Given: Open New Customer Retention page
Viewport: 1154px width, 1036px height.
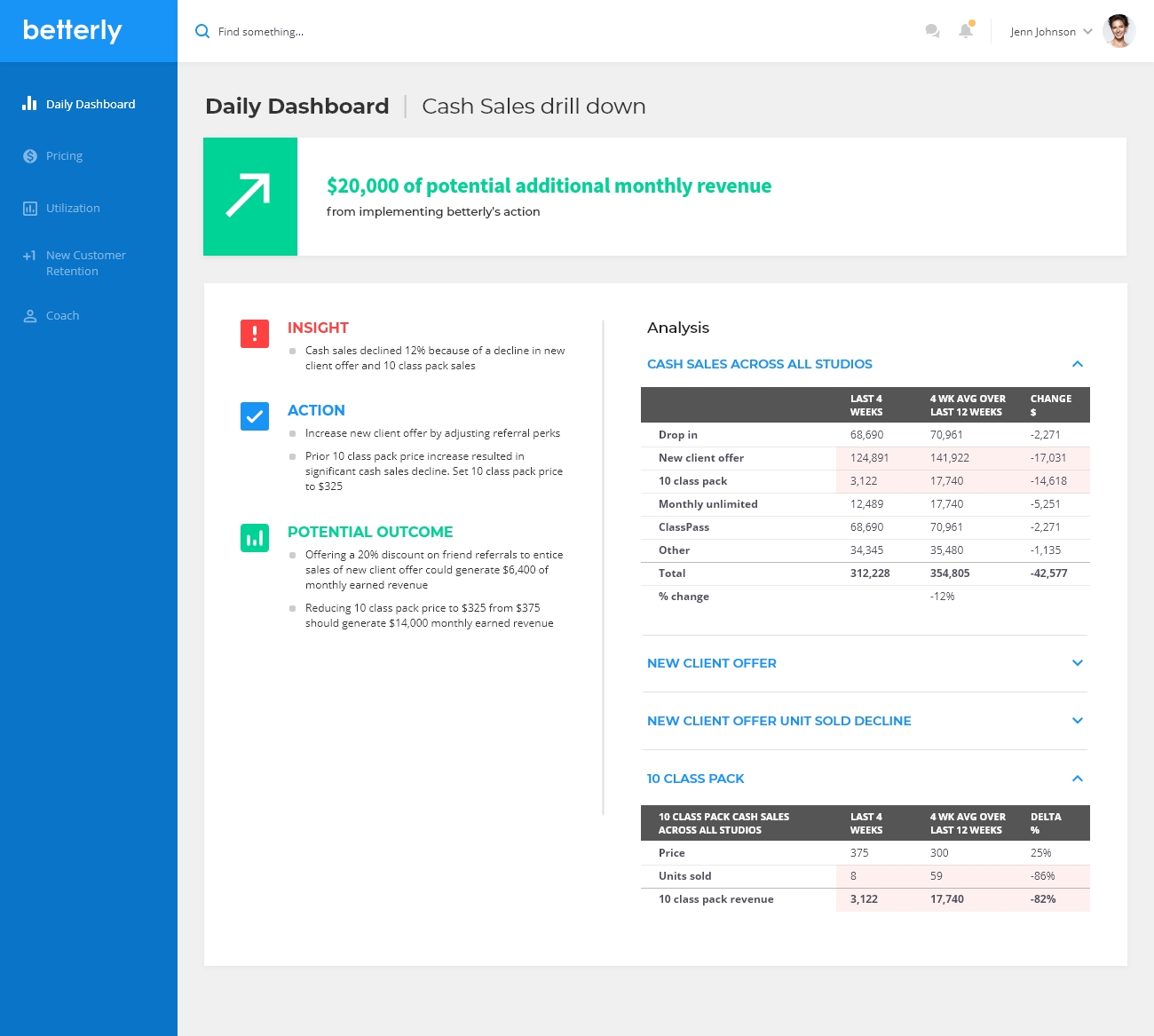Looking at the screenshot, I should tap(85, 264).
